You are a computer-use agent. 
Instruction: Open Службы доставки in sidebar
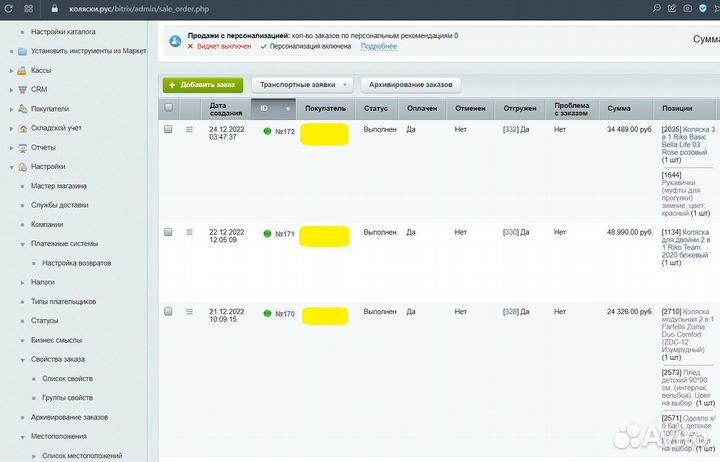tap(59, 205)
